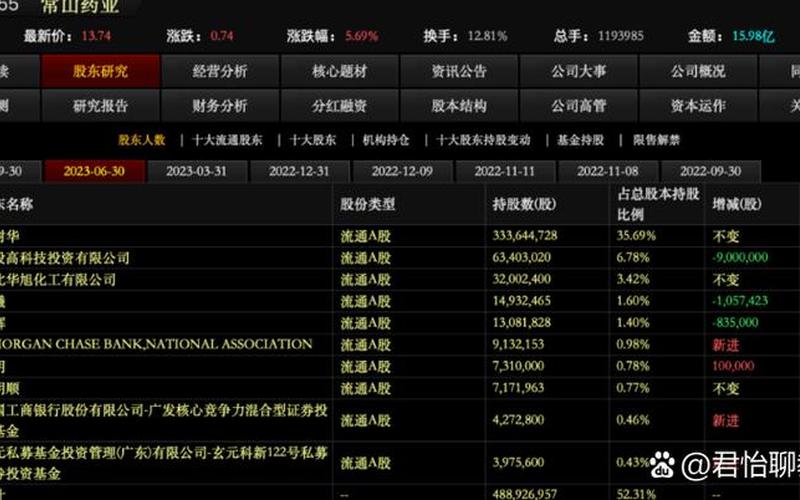This screenshot has height=500, width=800.
Task: Switch to 财务分析 tab
Action: coord(220,106)
